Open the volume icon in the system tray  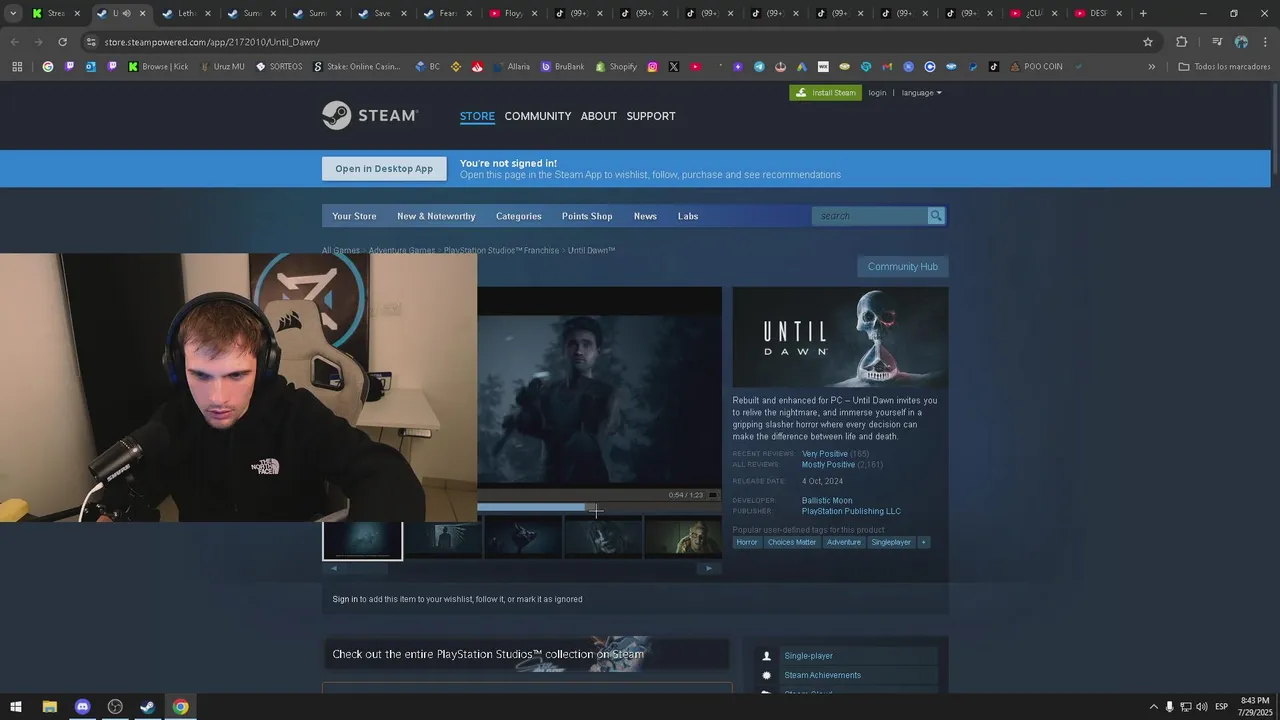tap(1202, 707)
